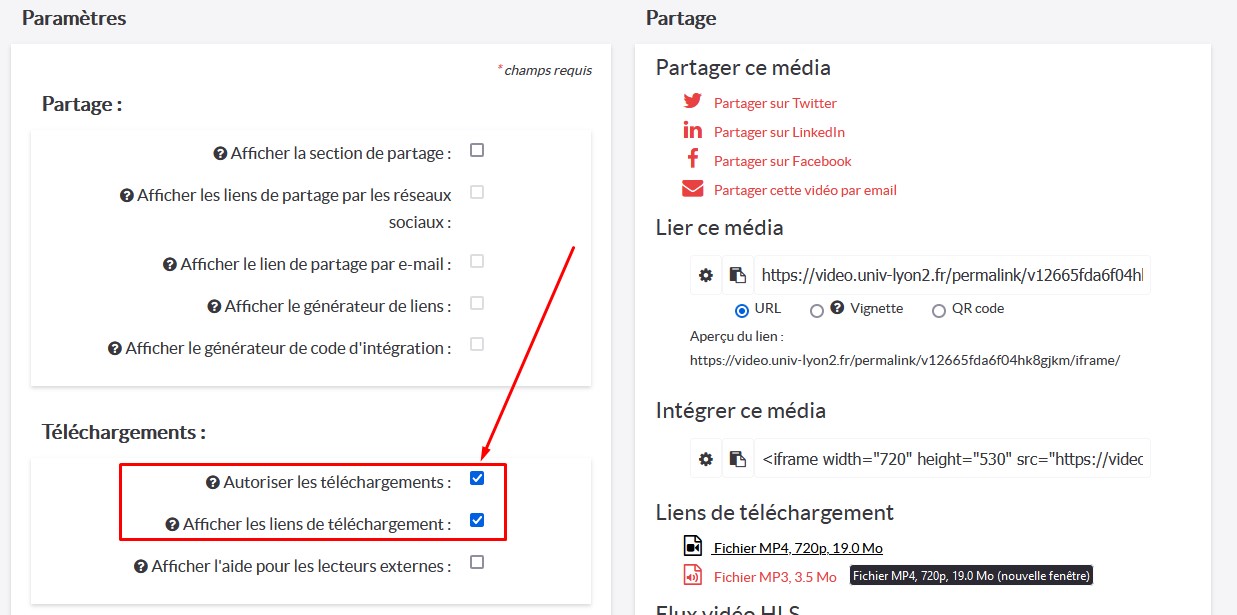Viewport: 1237px width, 615px height.
Task: Click the champs requis note
Action: 545,70
